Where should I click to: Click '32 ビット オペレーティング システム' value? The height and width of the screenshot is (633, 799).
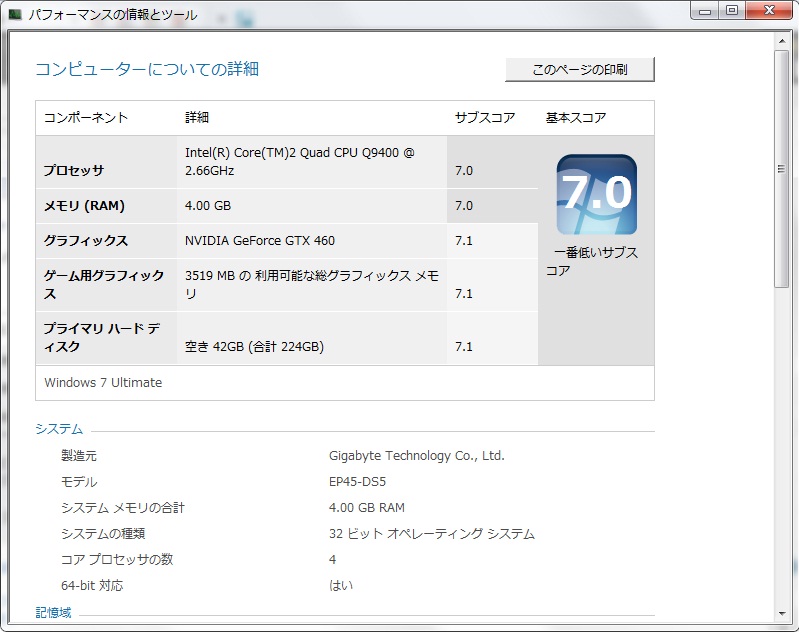(432, 534)
